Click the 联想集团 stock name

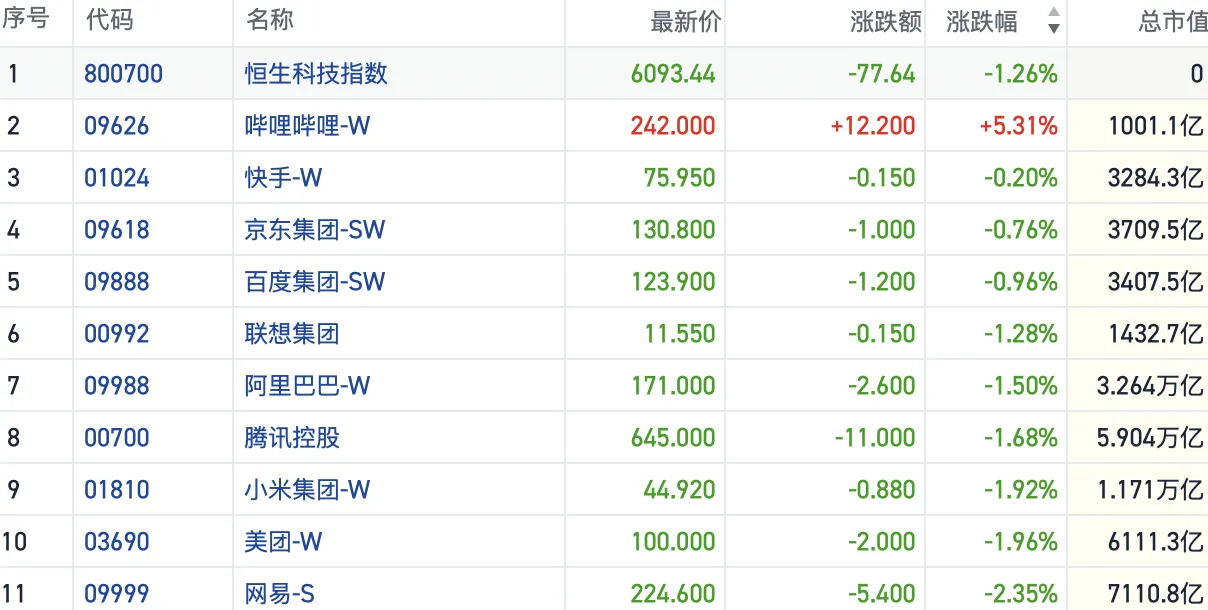point(292,334)
